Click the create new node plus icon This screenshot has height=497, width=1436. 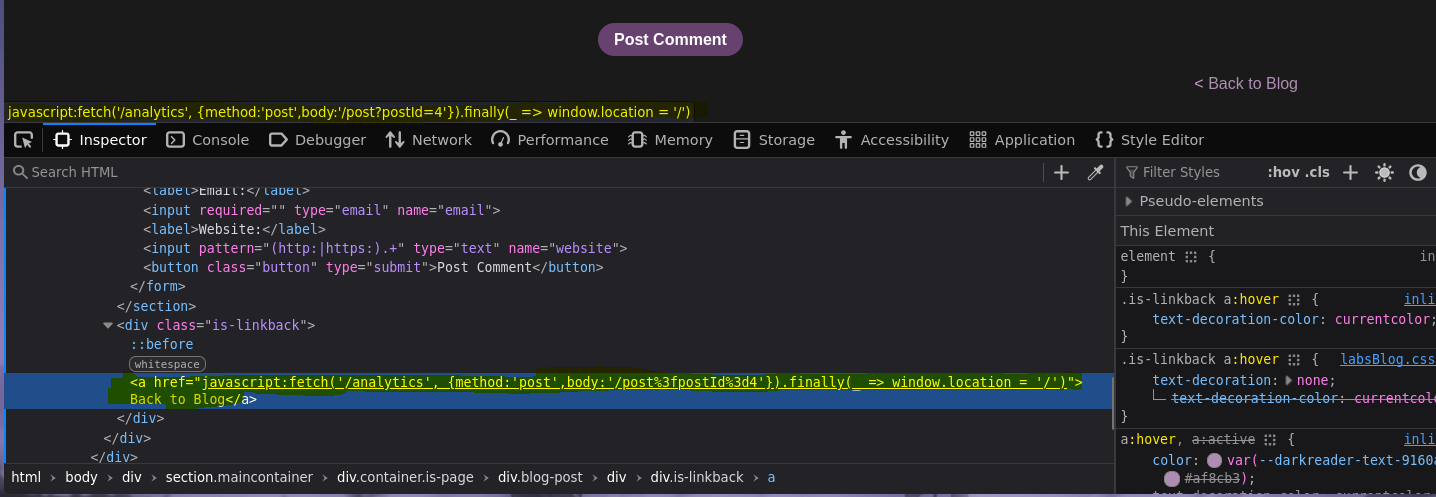[x=1062, y=172]
